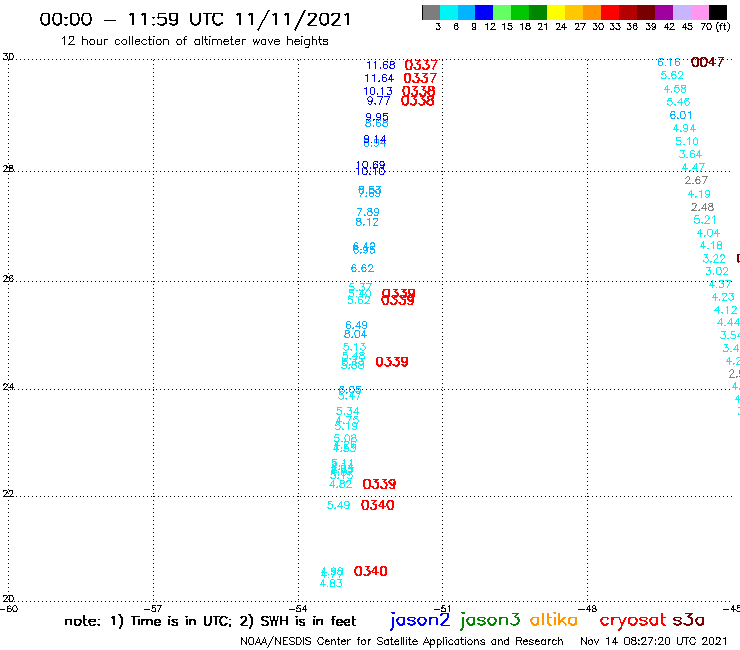The height and width of the screenshot is (650, 740).
Task: Select the dark blue legend swatch
Action: tap(484, 12)
